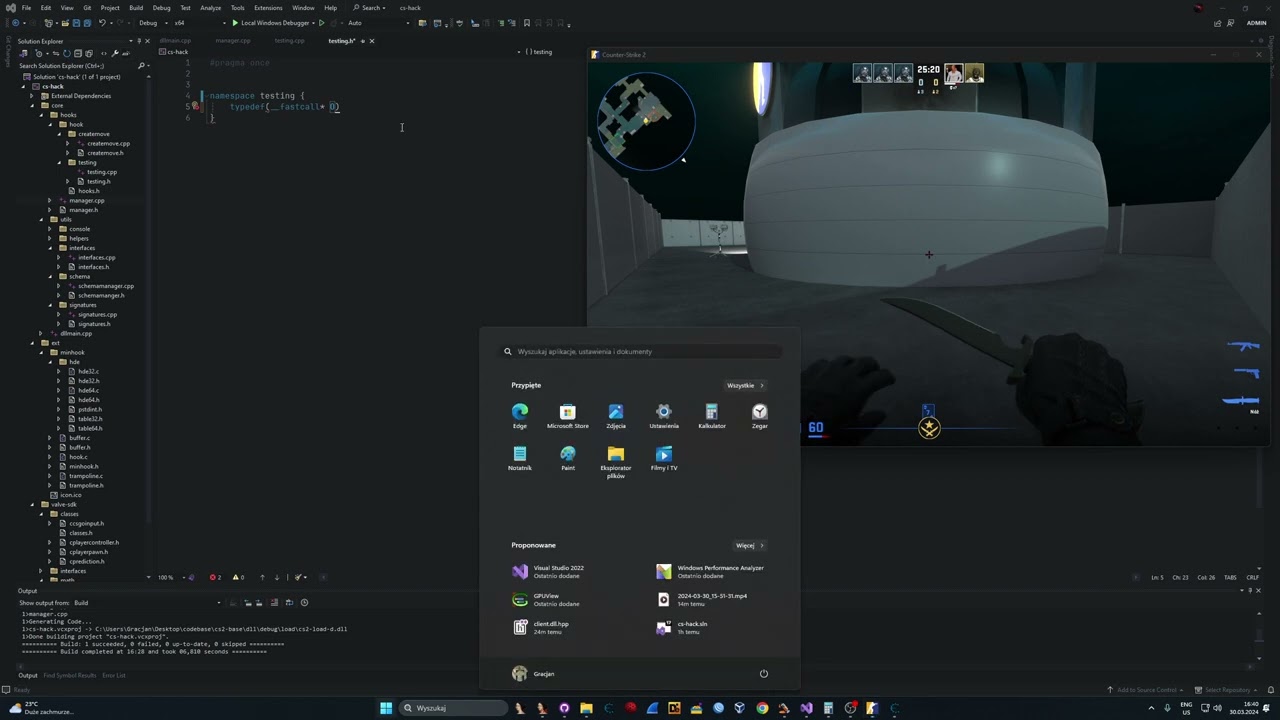This screenshot has height=720, width=1280.
Task: Switch to the manager.cpp tab
Action: pyautogui.click(x=233, y=41)
